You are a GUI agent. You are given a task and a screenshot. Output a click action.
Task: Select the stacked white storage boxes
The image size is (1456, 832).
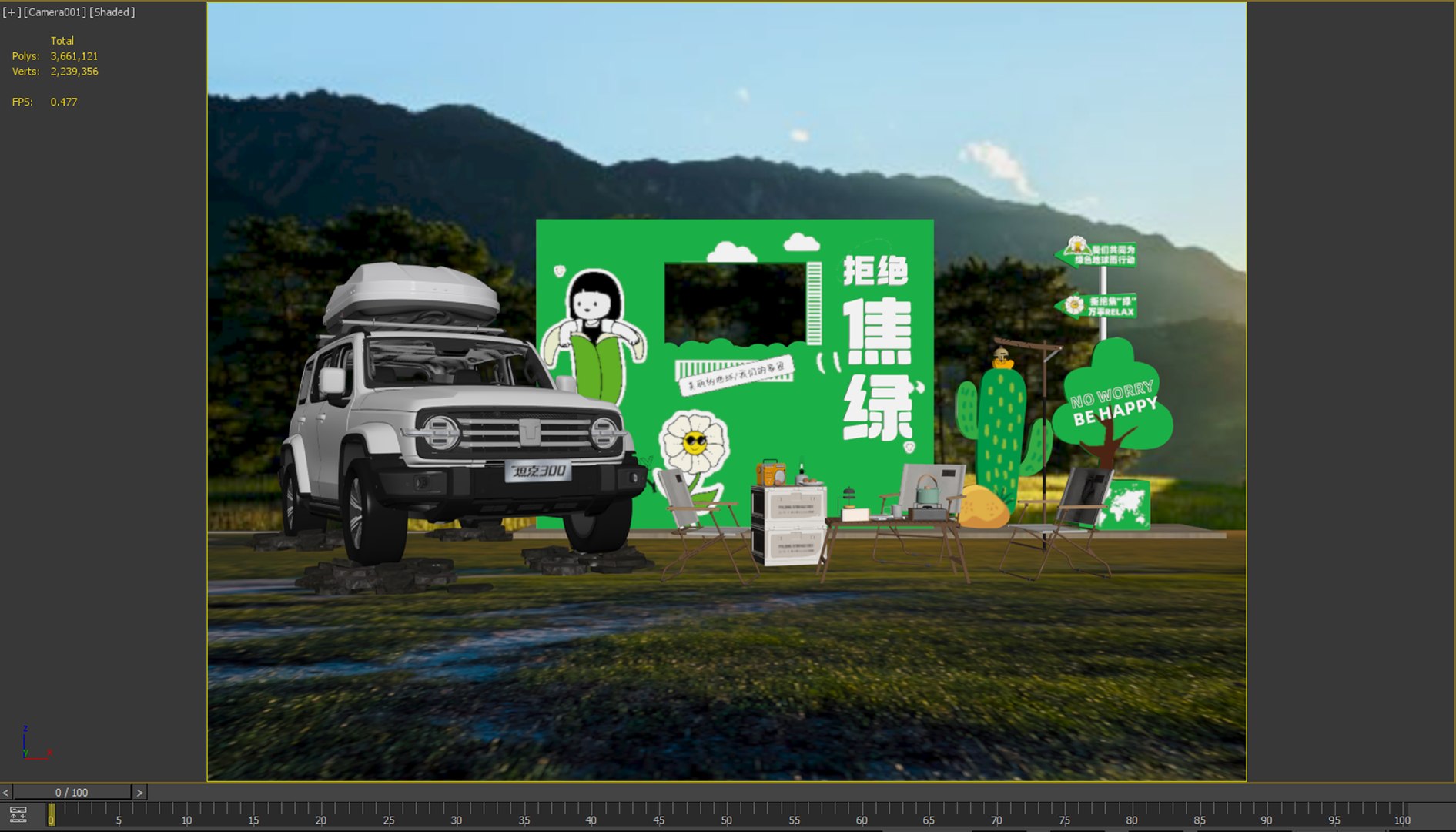(790, 522)
